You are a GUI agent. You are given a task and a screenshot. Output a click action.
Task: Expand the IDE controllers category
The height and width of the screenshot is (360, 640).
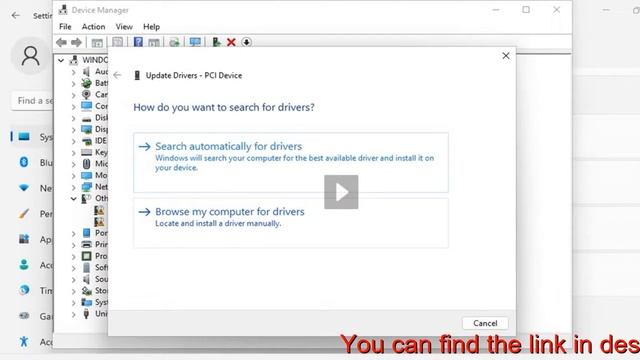[73, 141]
